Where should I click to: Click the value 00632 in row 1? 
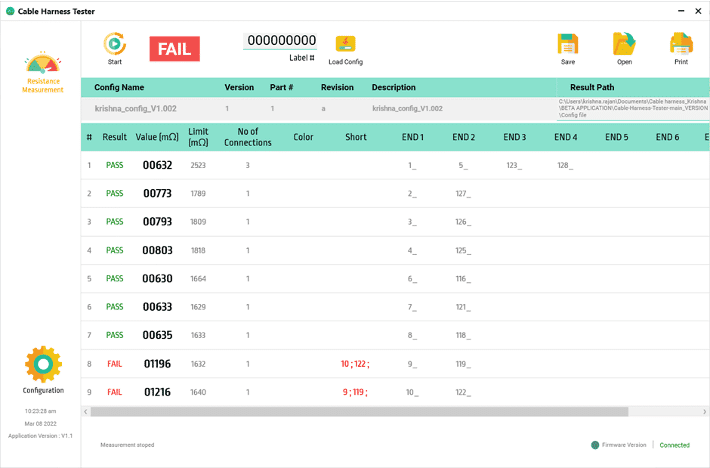[158, 165]
